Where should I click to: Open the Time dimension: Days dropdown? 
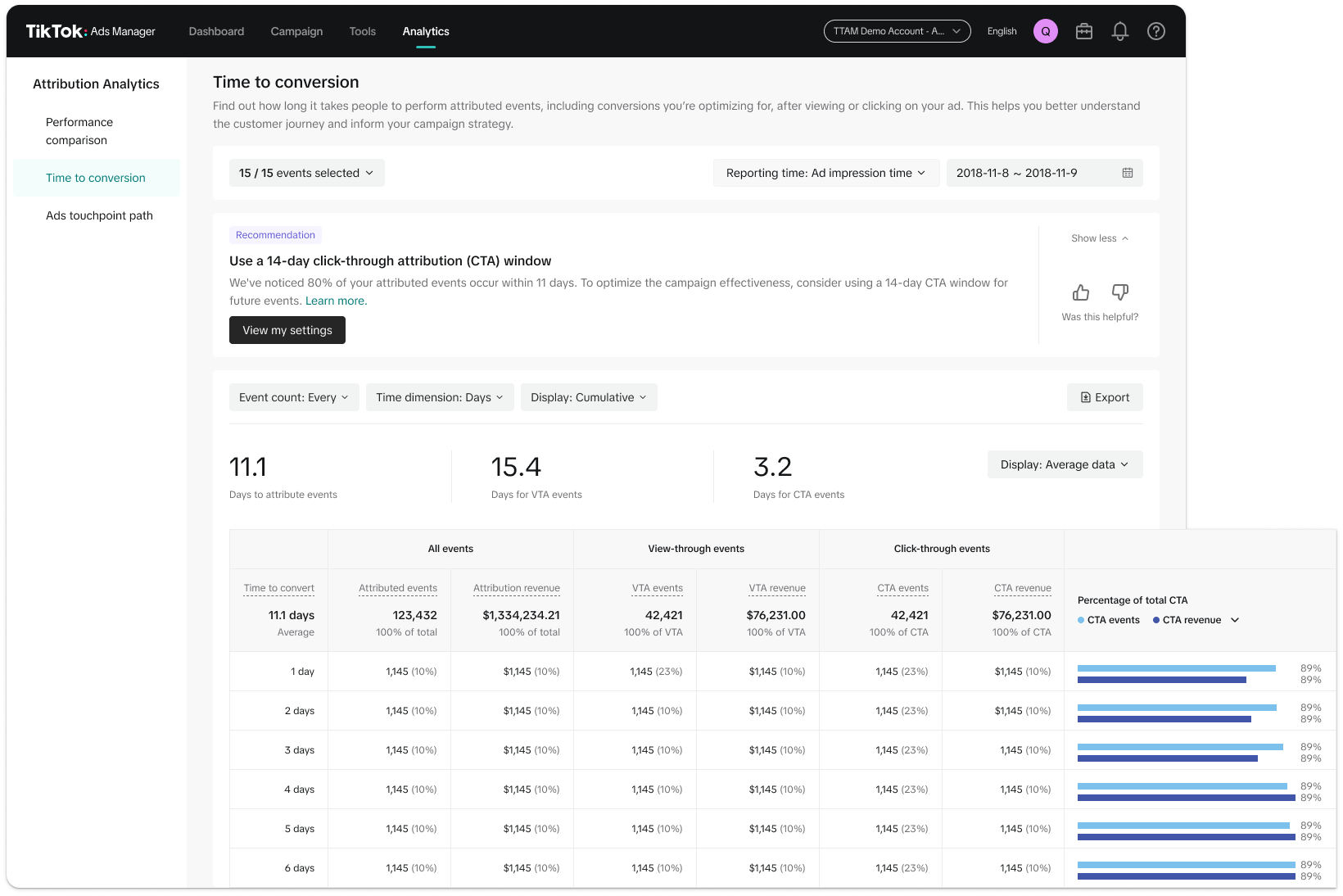tap(440, 397)
